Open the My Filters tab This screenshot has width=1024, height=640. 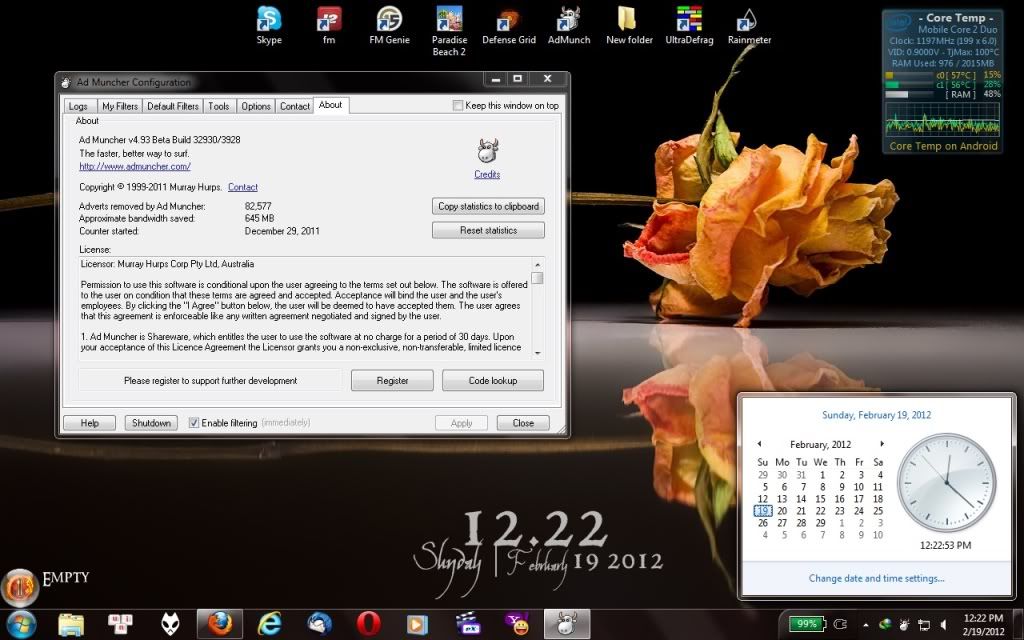pos(120,106)
